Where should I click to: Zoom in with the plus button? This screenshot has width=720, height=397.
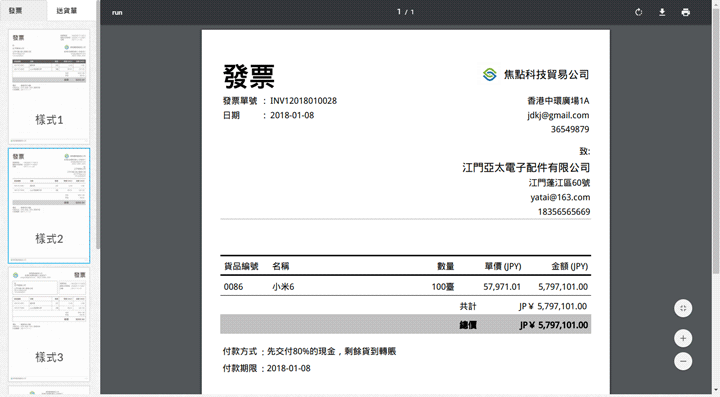coord(683,338)
